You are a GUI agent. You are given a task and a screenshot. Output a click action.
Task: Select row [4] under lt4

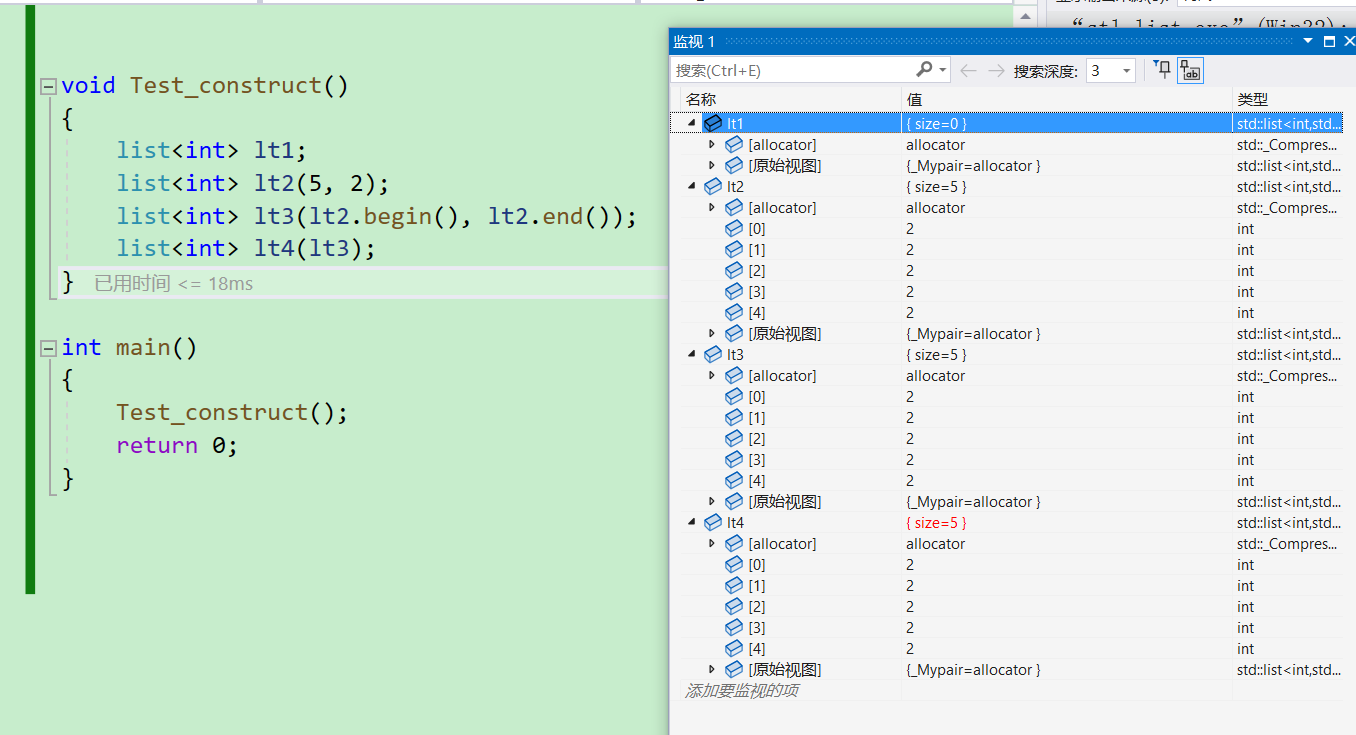tap(1010, 649)
